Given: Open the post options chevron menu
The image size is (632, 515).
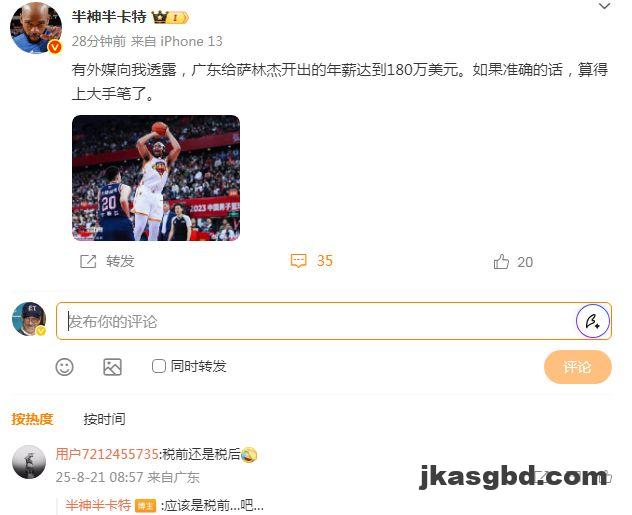Looking at the screenshot, I should [x=604, y=6].
